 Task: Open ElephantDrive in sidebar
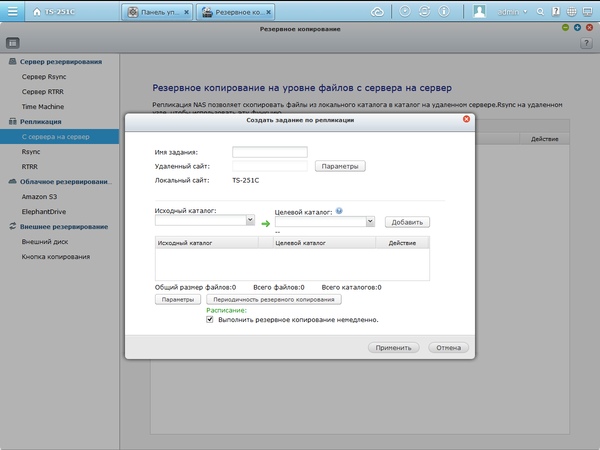point(44,212)
